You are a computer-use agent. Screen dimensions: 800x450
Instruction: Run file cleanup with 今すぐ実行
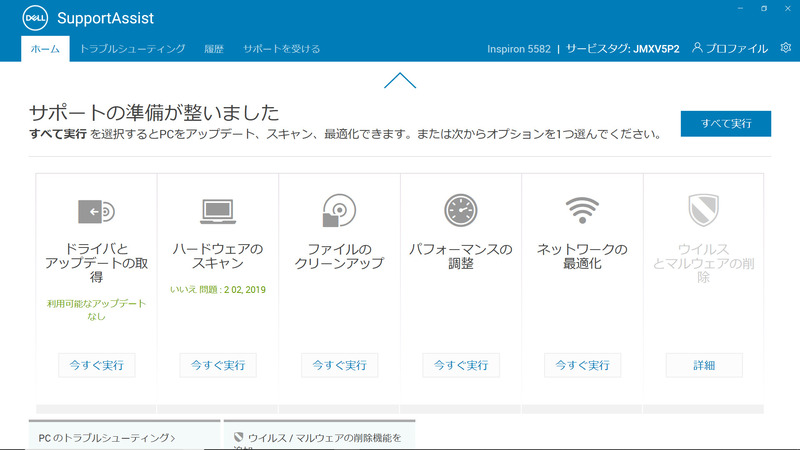pos(339,365)
